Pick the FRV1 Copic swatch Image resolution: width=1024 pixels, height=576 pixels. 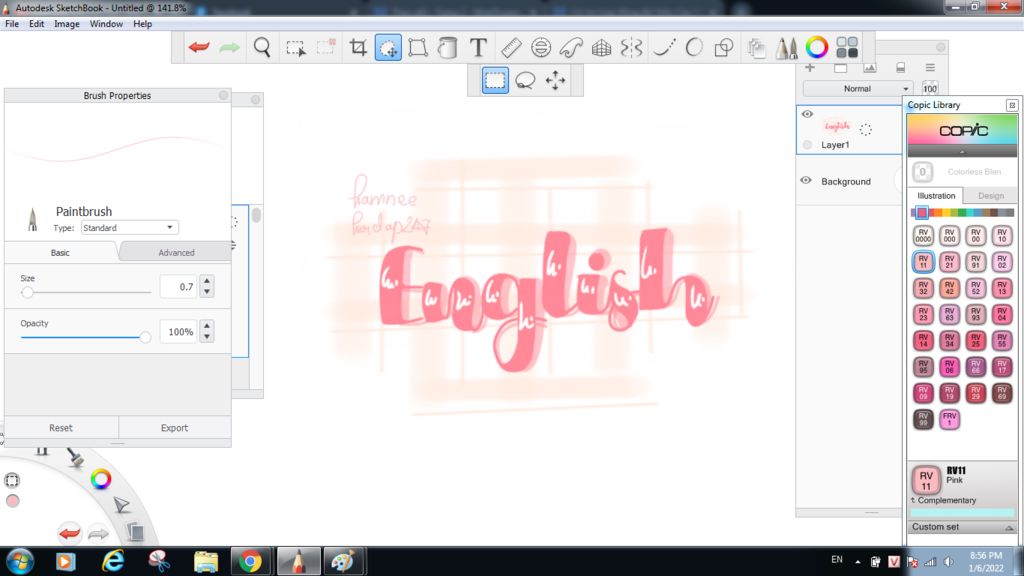tap(949, 419)
